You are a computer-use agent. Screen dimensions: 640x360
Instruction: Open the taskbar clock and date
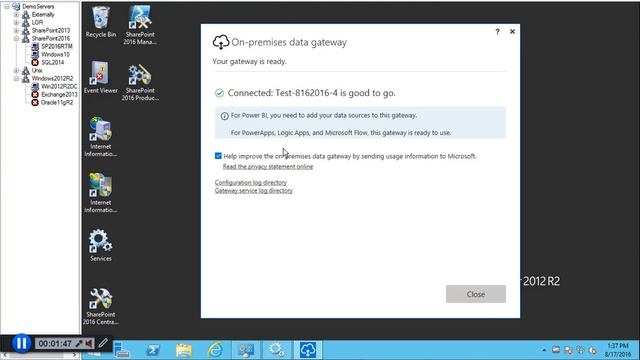(x=618, y=350)
